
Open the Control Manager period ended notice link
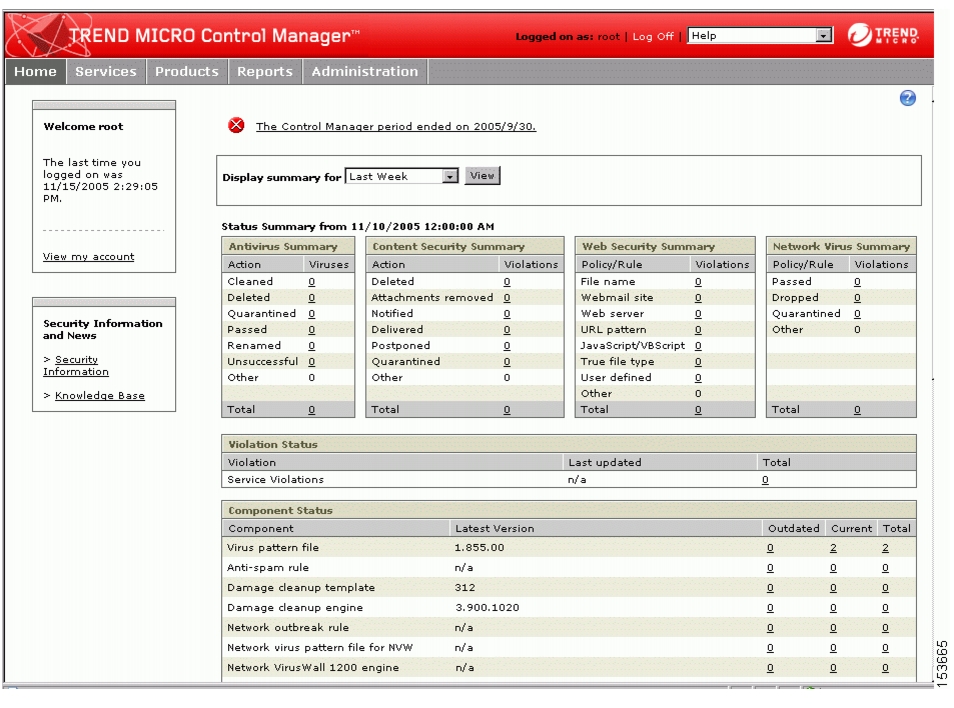(x=395, y=127)
